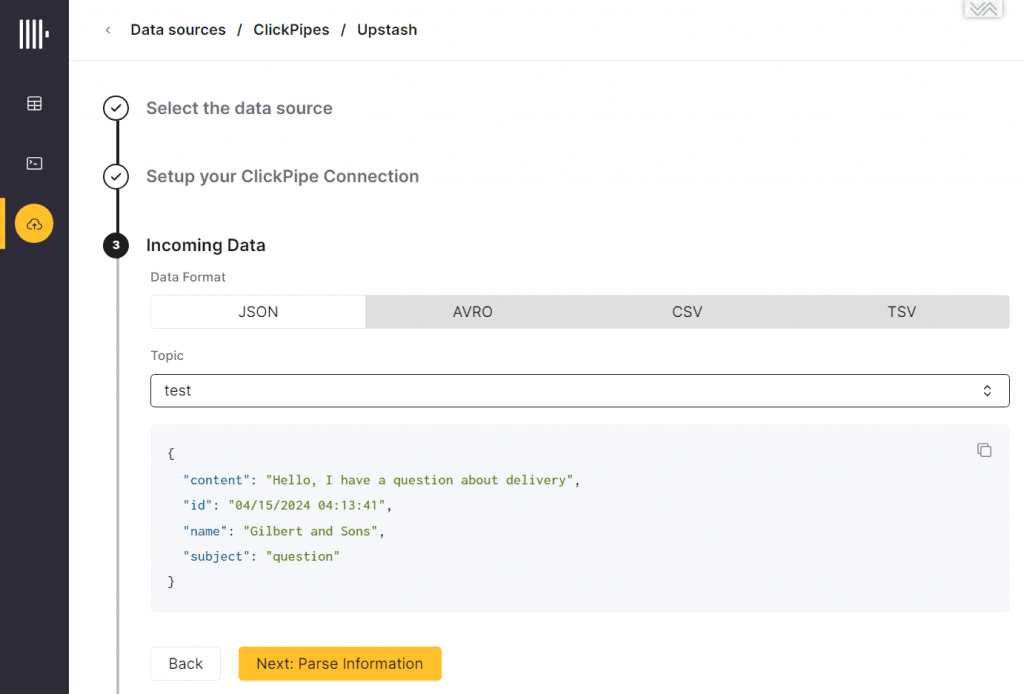
Task: Select JSON data format
Action: click(258, 312)
